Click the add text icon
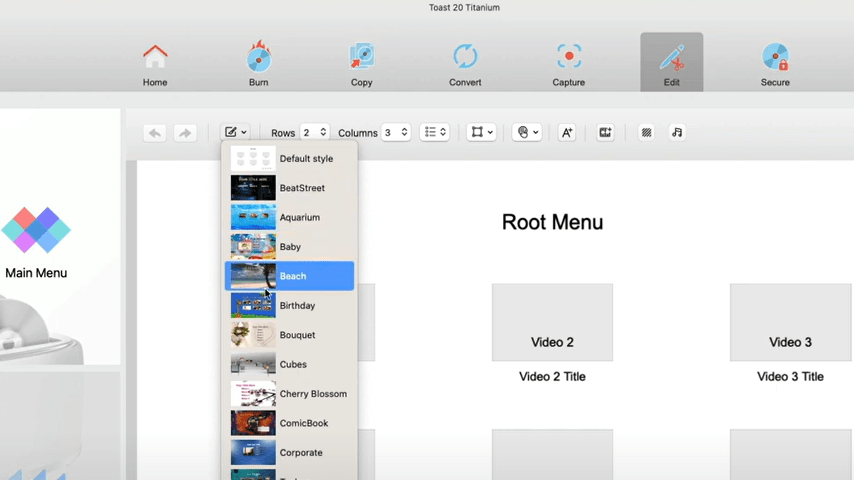The width and height of the screenshot is (854, 480). click(x=566, y=132)
